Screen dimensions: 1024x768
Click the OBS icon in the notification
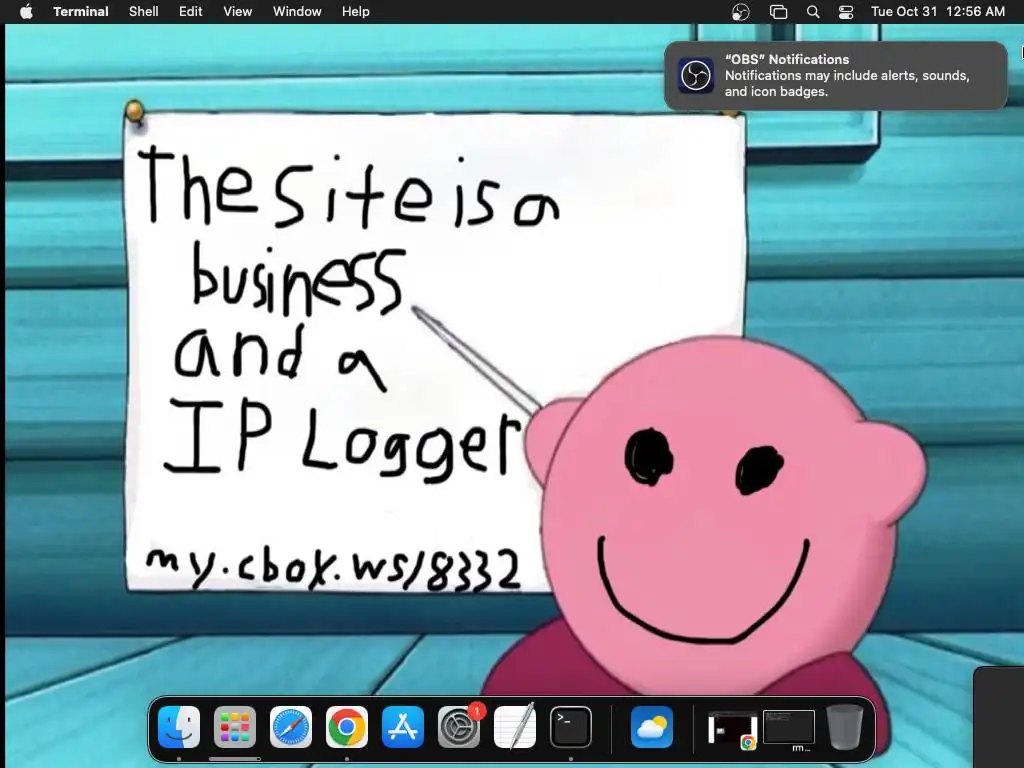(x=696, y=76)
